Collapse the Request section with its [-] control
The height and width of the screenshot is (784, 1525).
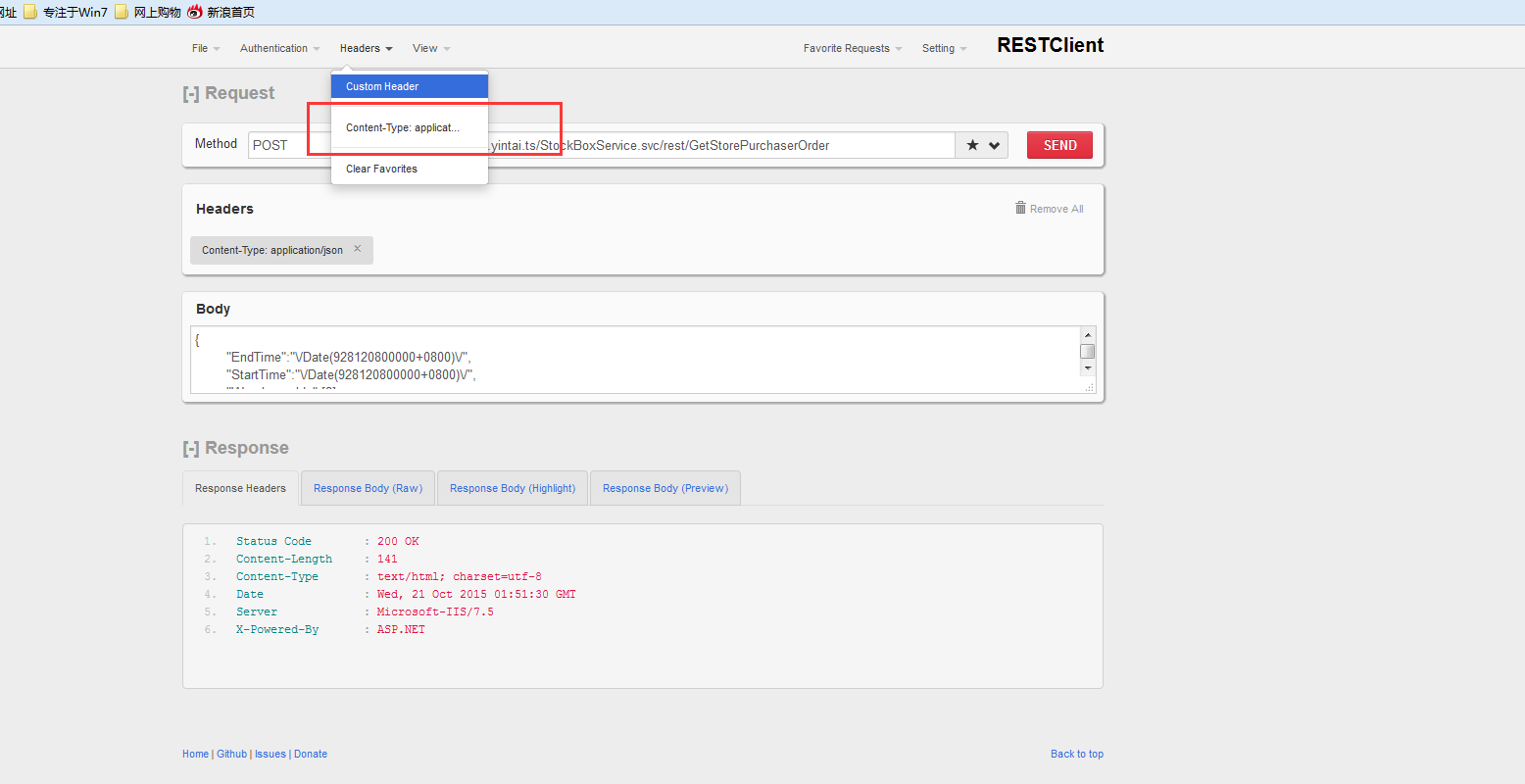tap(189, 93)
